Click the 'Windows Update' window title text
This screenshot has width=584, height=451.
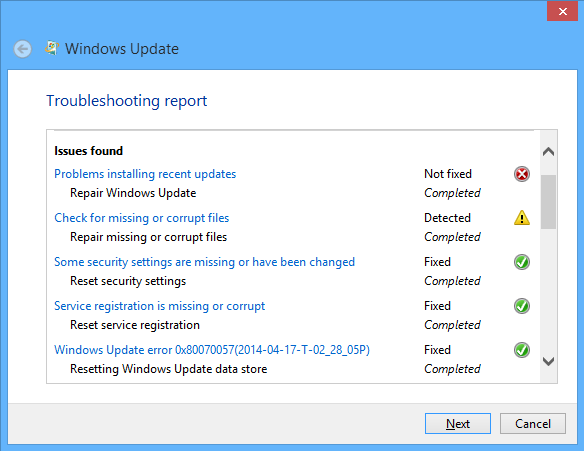(122, 49)
